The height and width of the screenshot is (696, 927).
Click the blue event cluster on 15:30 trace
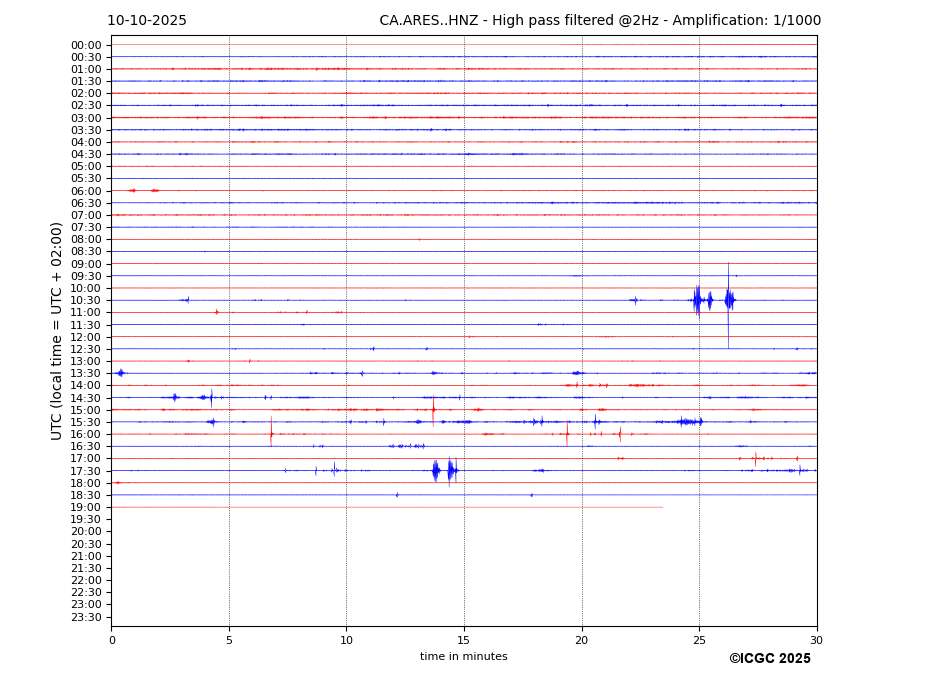click(x=688, y=422)
